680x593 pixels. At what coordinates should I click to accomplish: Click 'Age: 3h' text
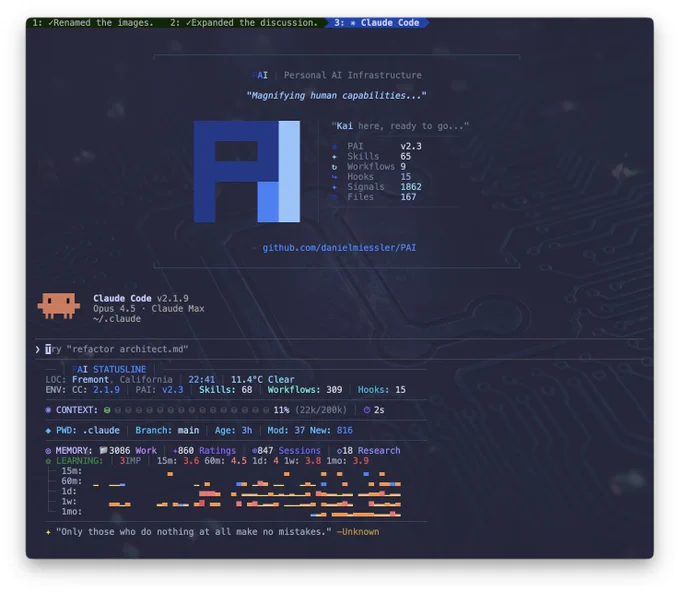(233, 430)
